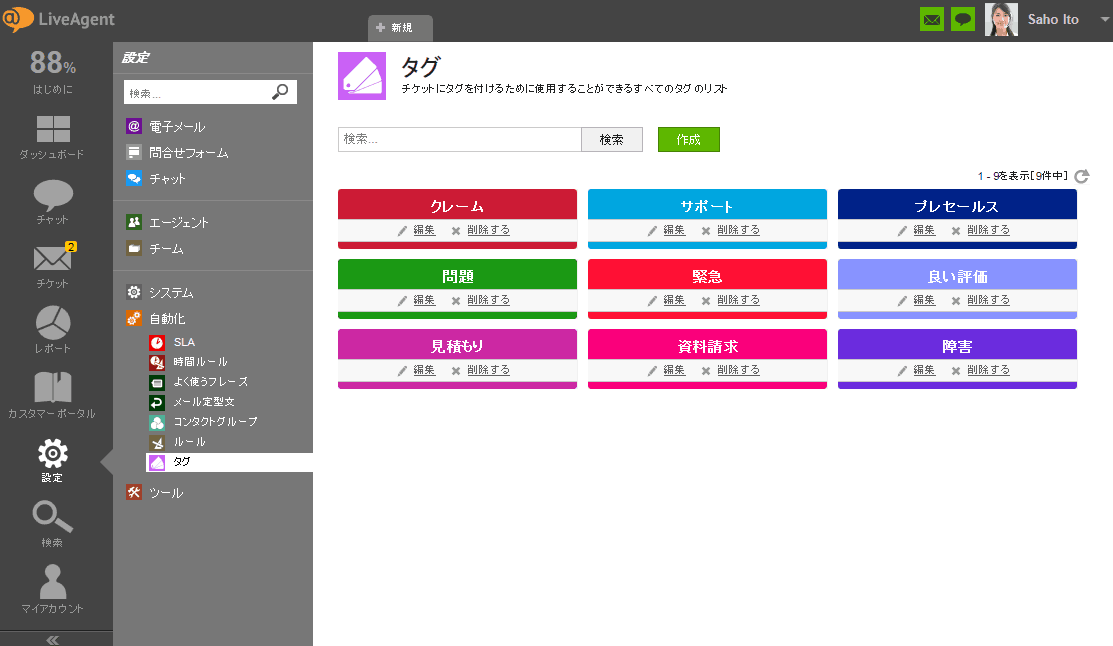Open My Account (マイアカウント) person icon
Screen dimensions: 1113x646
click(x=53, y=582)
